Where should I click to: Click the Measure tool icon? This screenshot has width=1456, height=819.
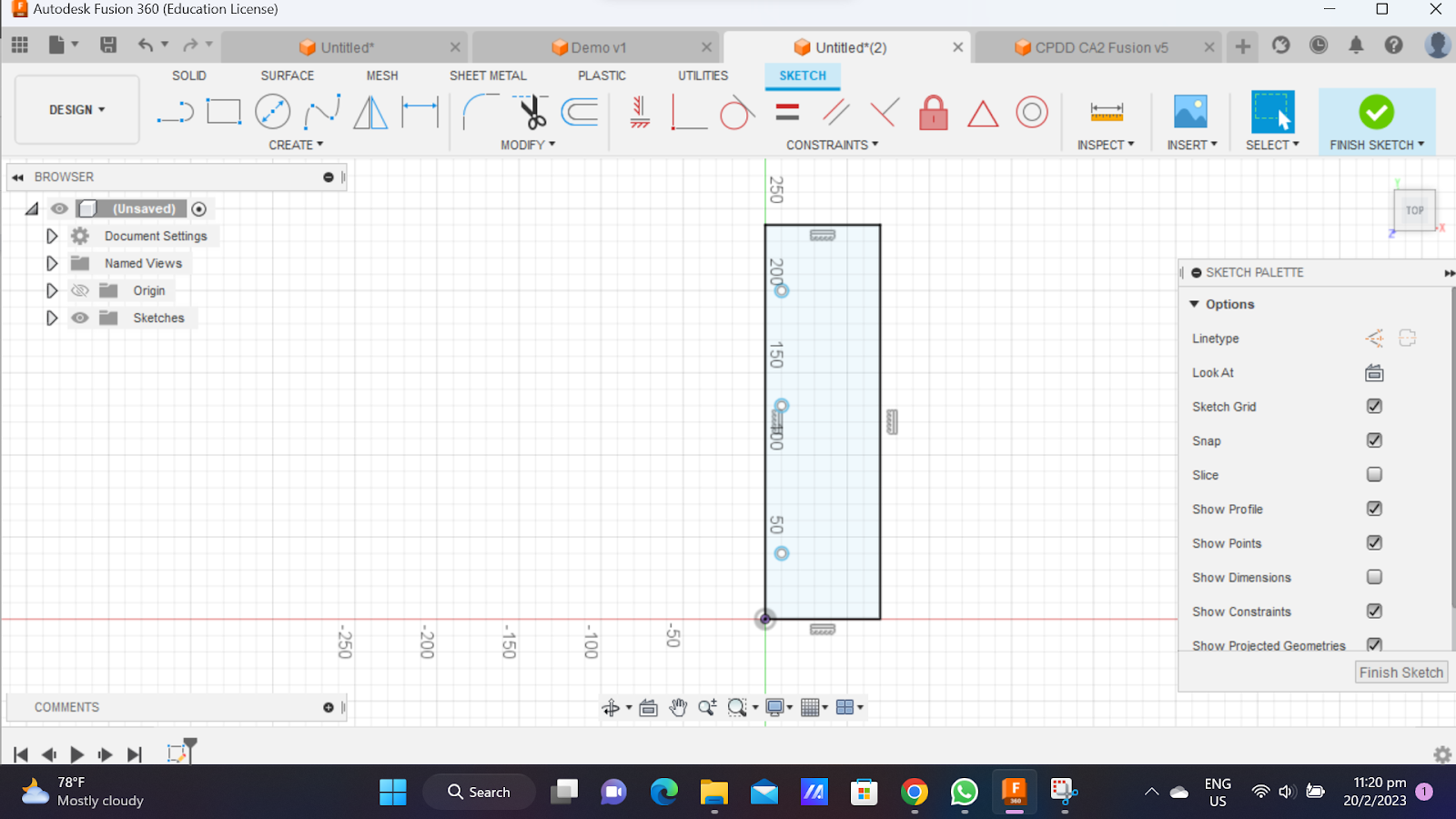click(x=1107, y=112)
